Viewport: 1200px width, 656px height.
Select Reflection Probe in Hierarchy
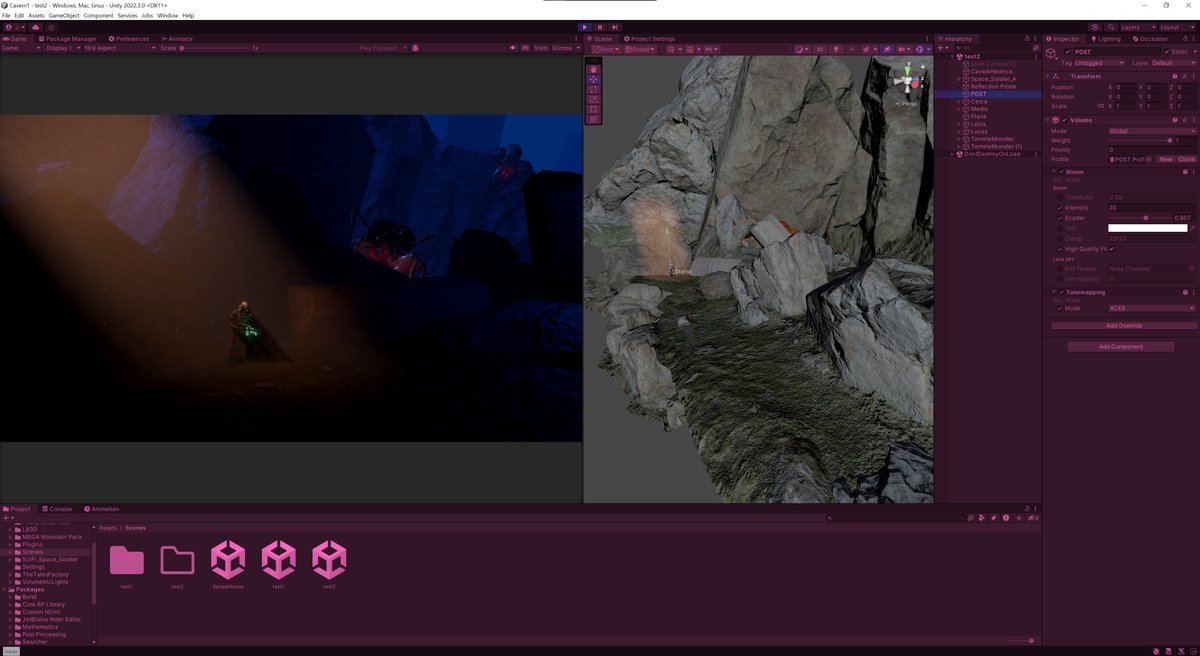pos(993,87)
